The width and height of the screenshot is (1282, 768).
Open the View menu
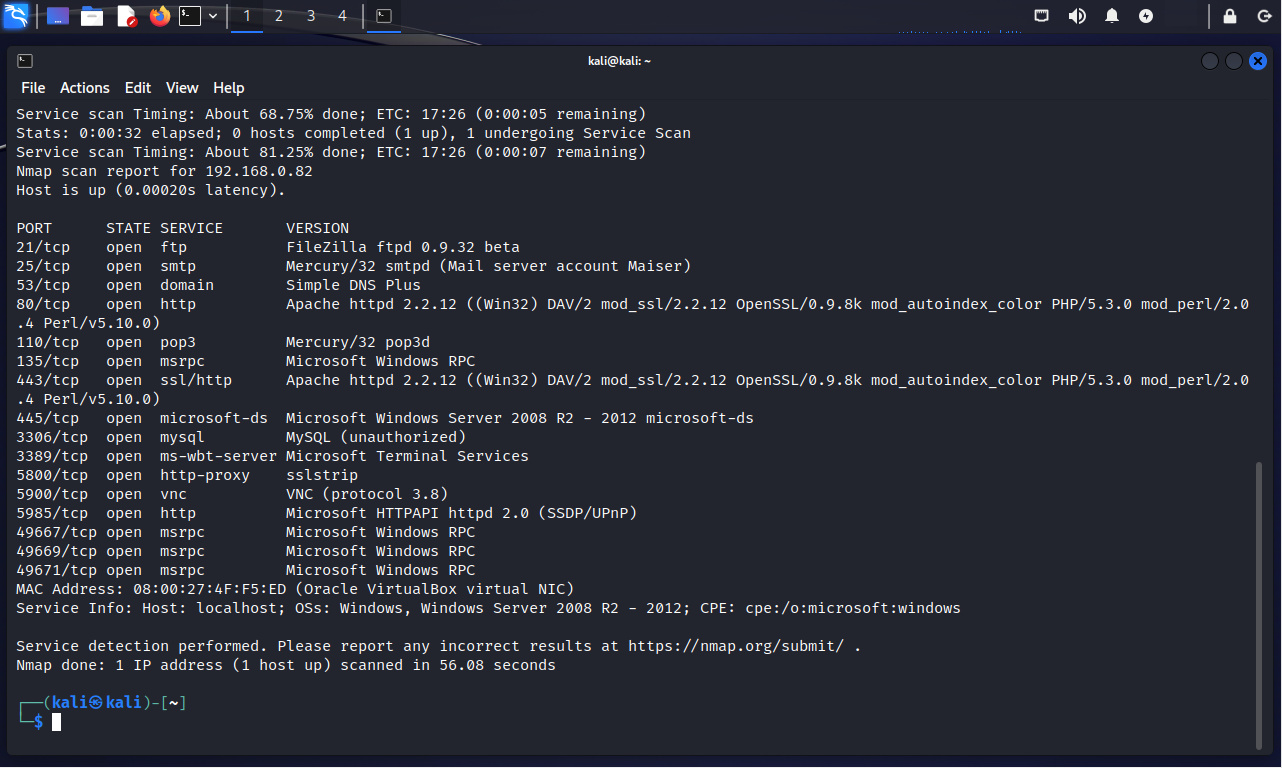click(182, 88)
